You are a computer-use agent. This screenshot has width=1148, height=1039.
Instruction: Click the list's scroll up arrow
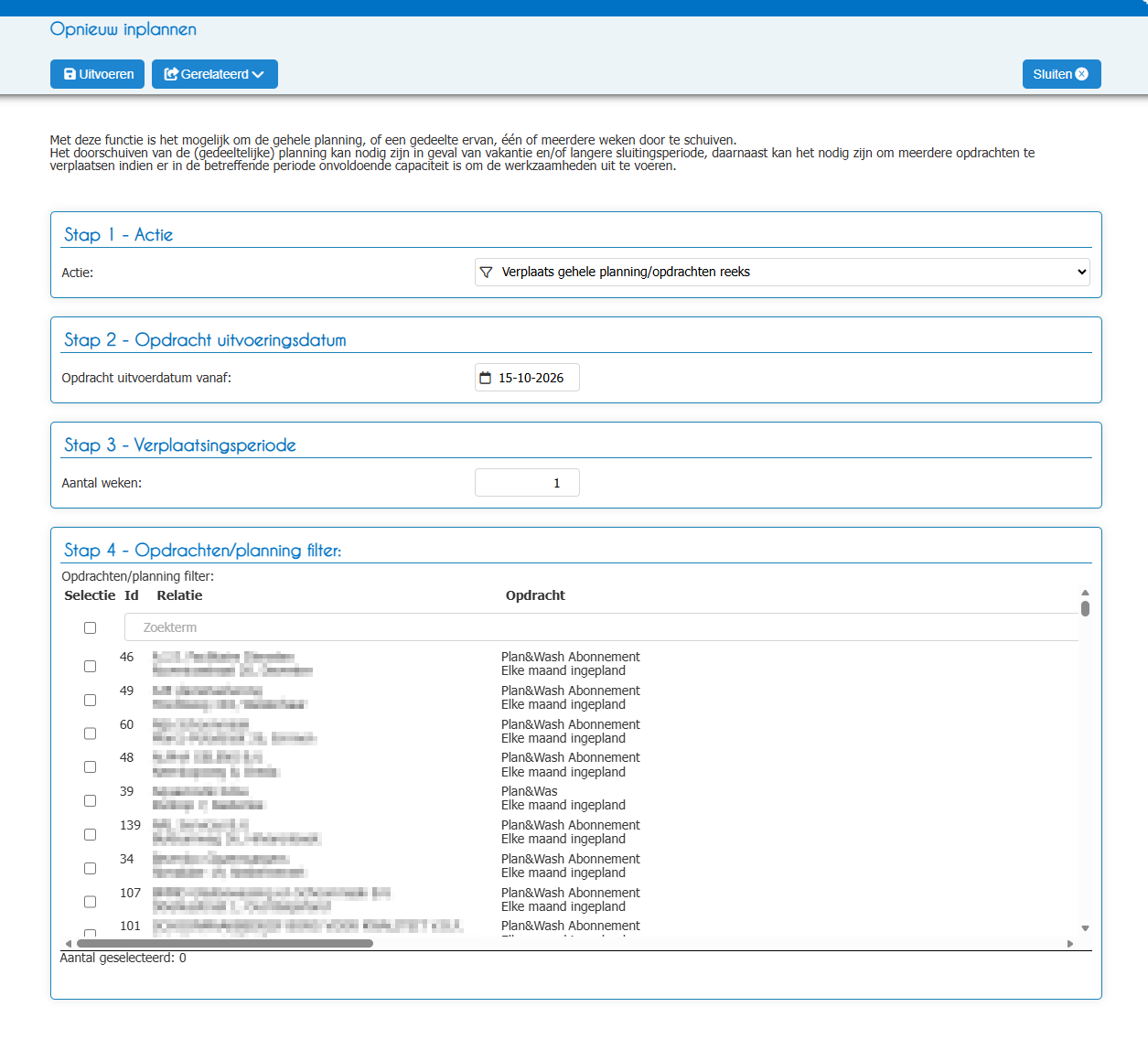1085,593
